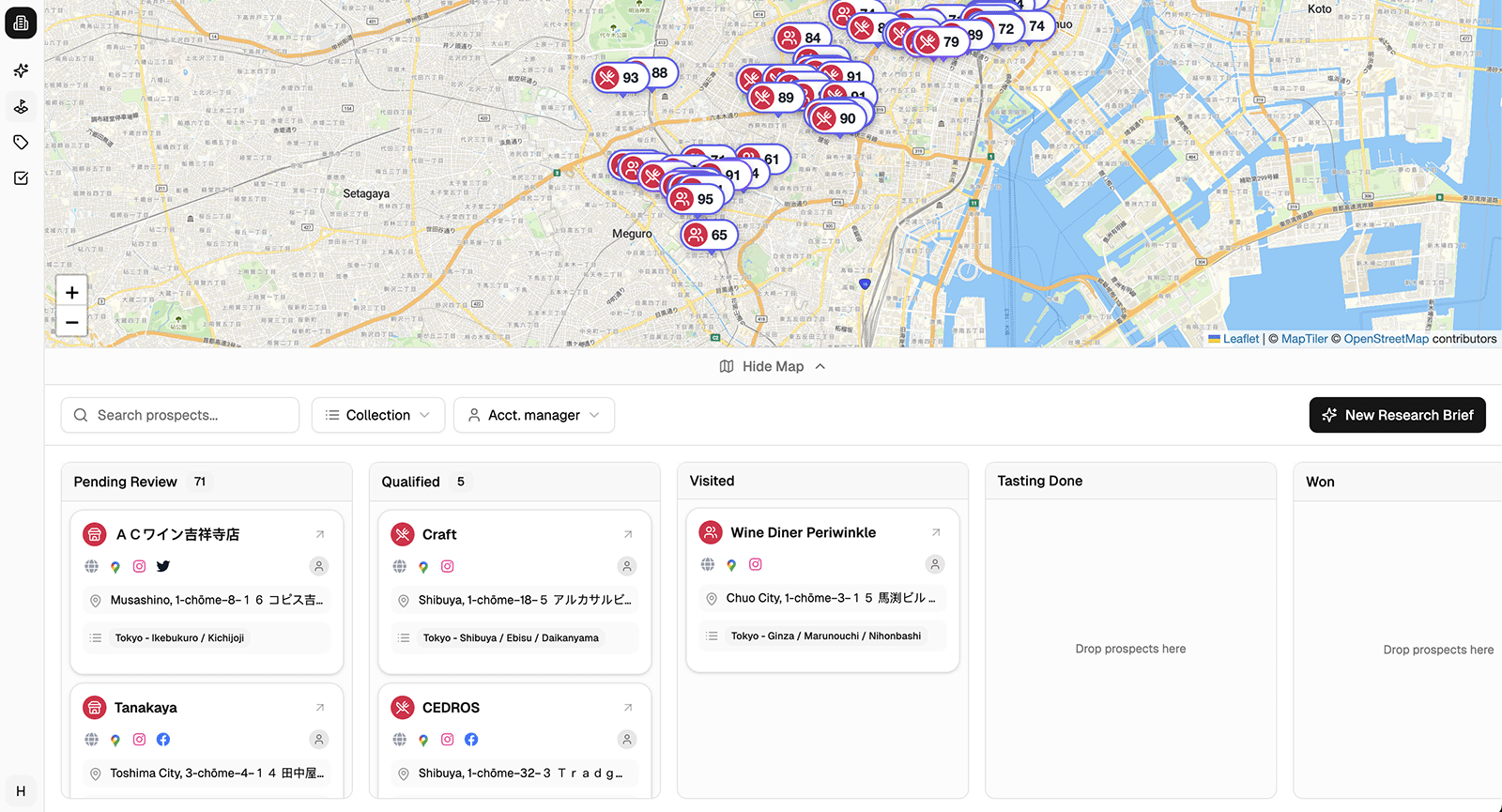1502x812 pixels.
Task: Open Tanakaya card detail arrow
Action: coord(320,708)
